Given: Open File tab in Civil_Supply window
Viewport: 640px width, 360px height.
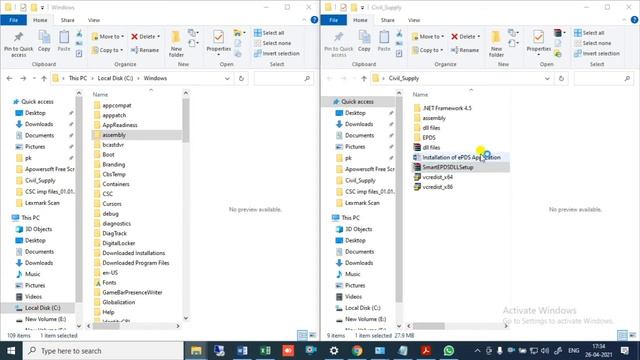Looking at the screenshot, I should pos(333,20).
